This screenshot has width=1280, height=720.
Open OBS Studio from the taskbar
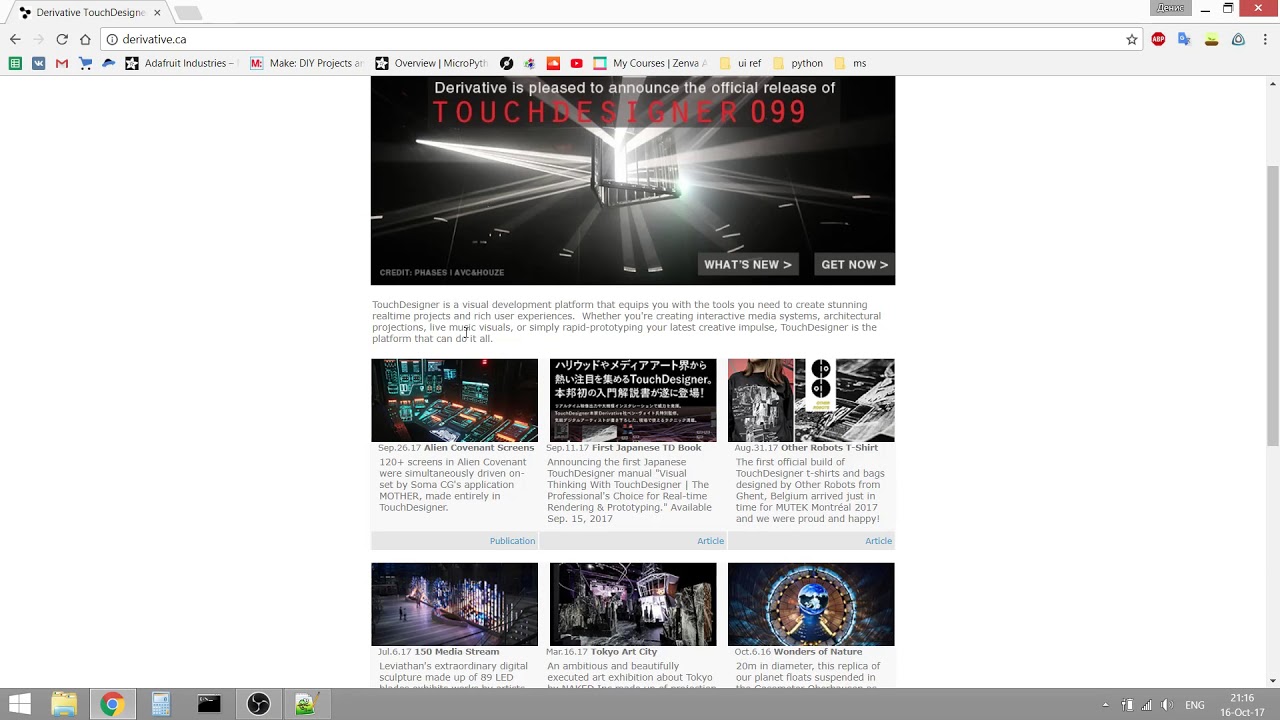coord(258,704)
